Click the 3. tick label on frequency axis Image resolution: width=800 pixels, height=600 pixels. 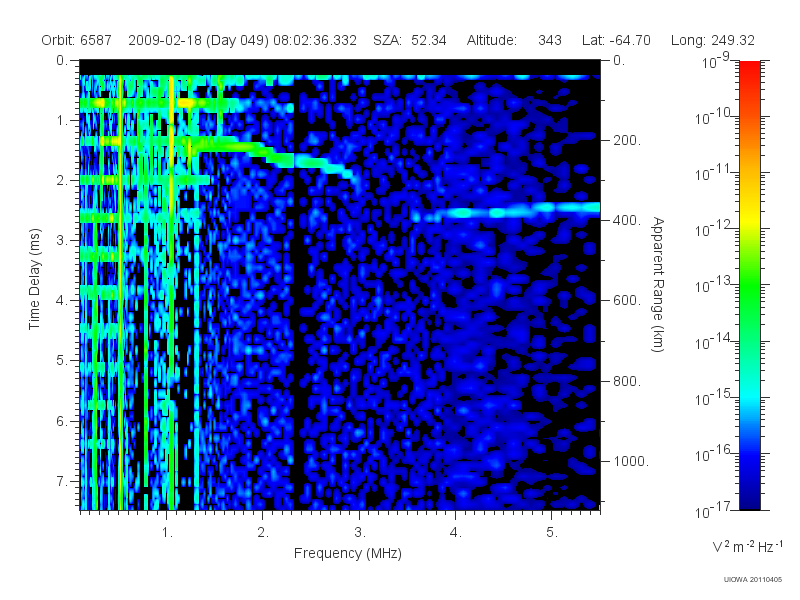coord(360,532)
